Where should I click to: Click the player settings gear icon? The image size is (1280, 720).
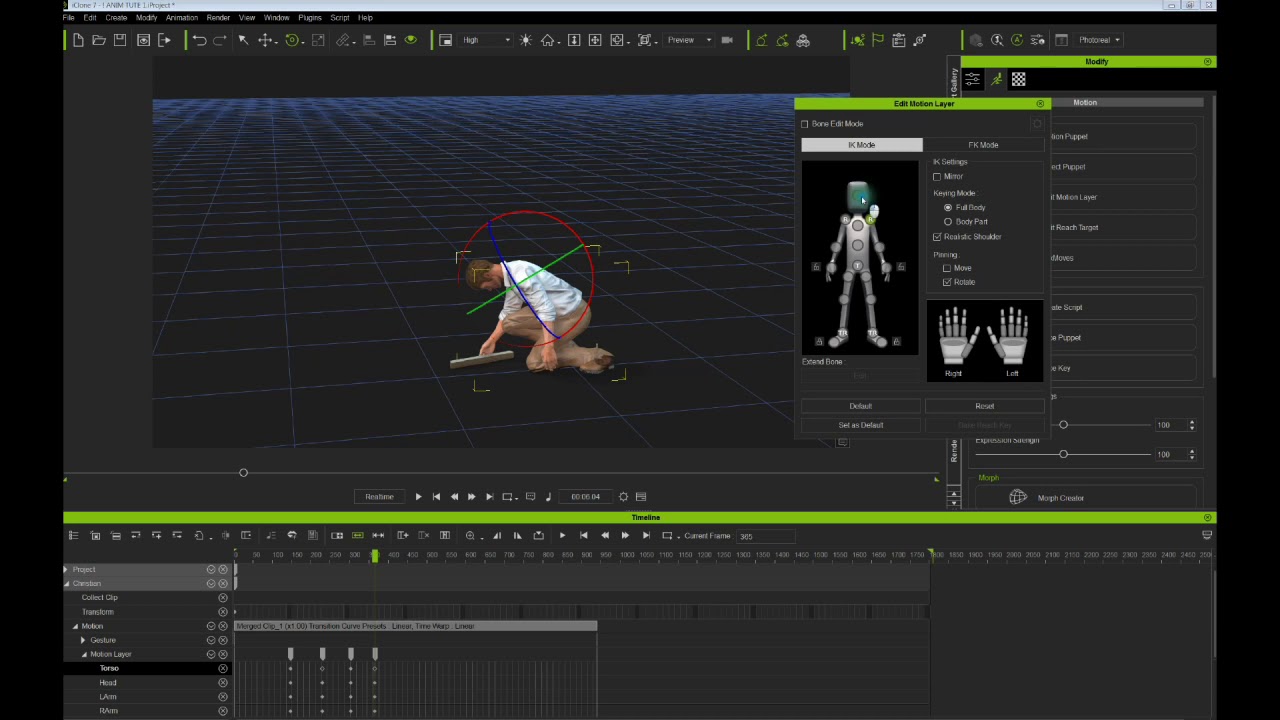click(x=623, y=496)
